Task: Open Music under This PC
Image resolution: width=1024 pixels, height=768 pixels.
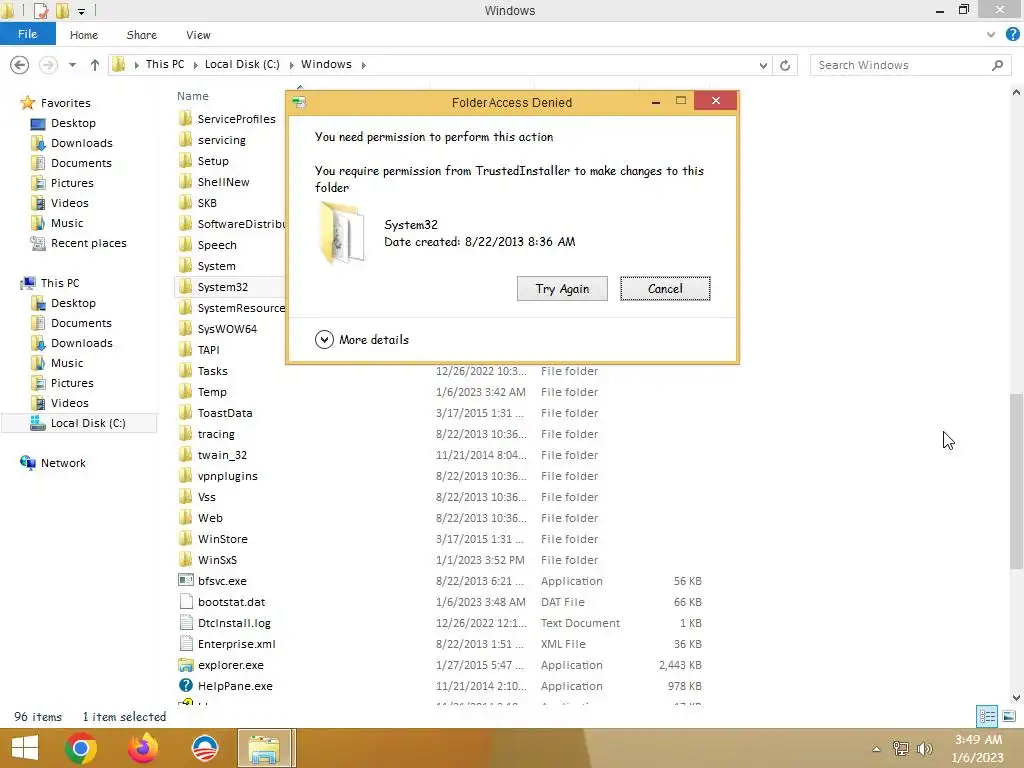Action: 67,363
